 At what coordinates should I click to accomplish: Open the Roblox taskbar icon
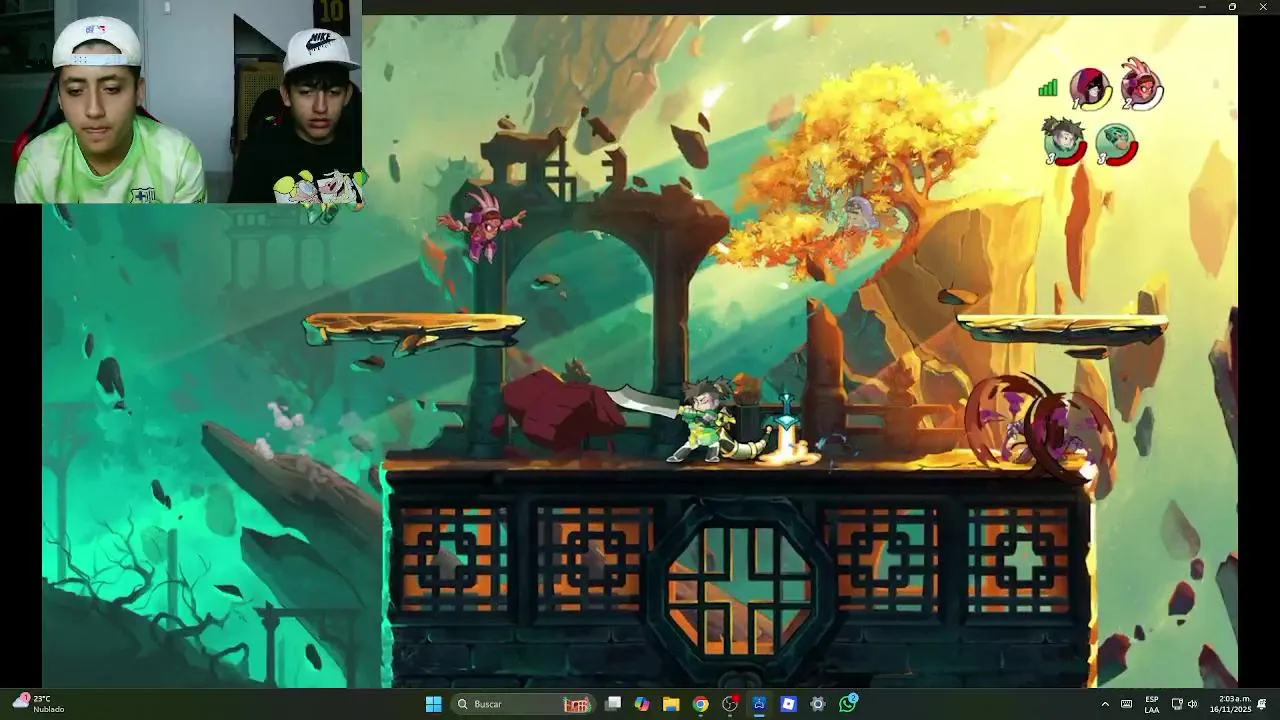pyautogui.click(x=789, y=704)
